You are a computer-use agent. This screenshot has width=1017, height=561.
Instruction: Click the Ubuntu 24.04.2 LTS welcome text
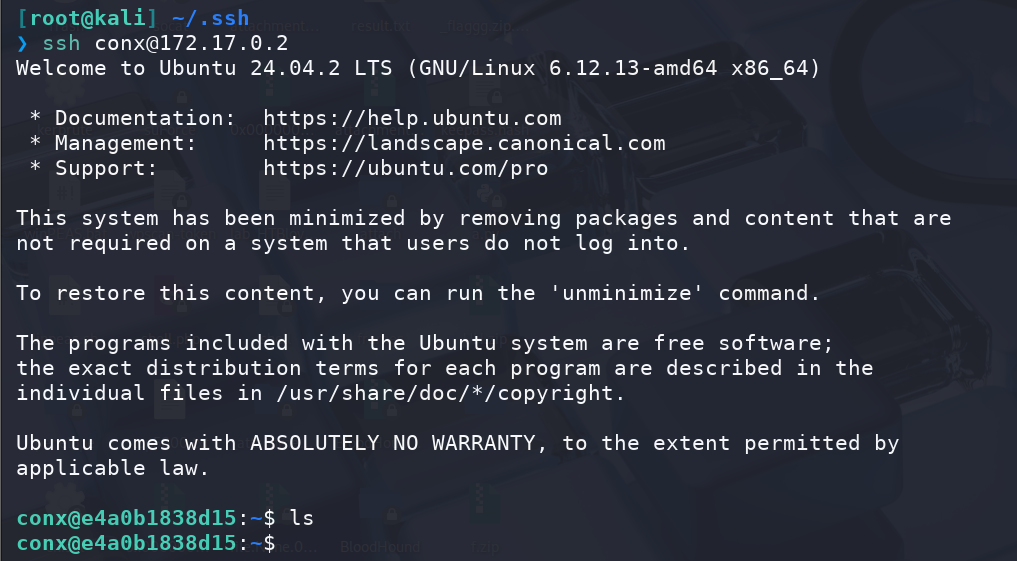pyautogui.click(x=276, y=68)
